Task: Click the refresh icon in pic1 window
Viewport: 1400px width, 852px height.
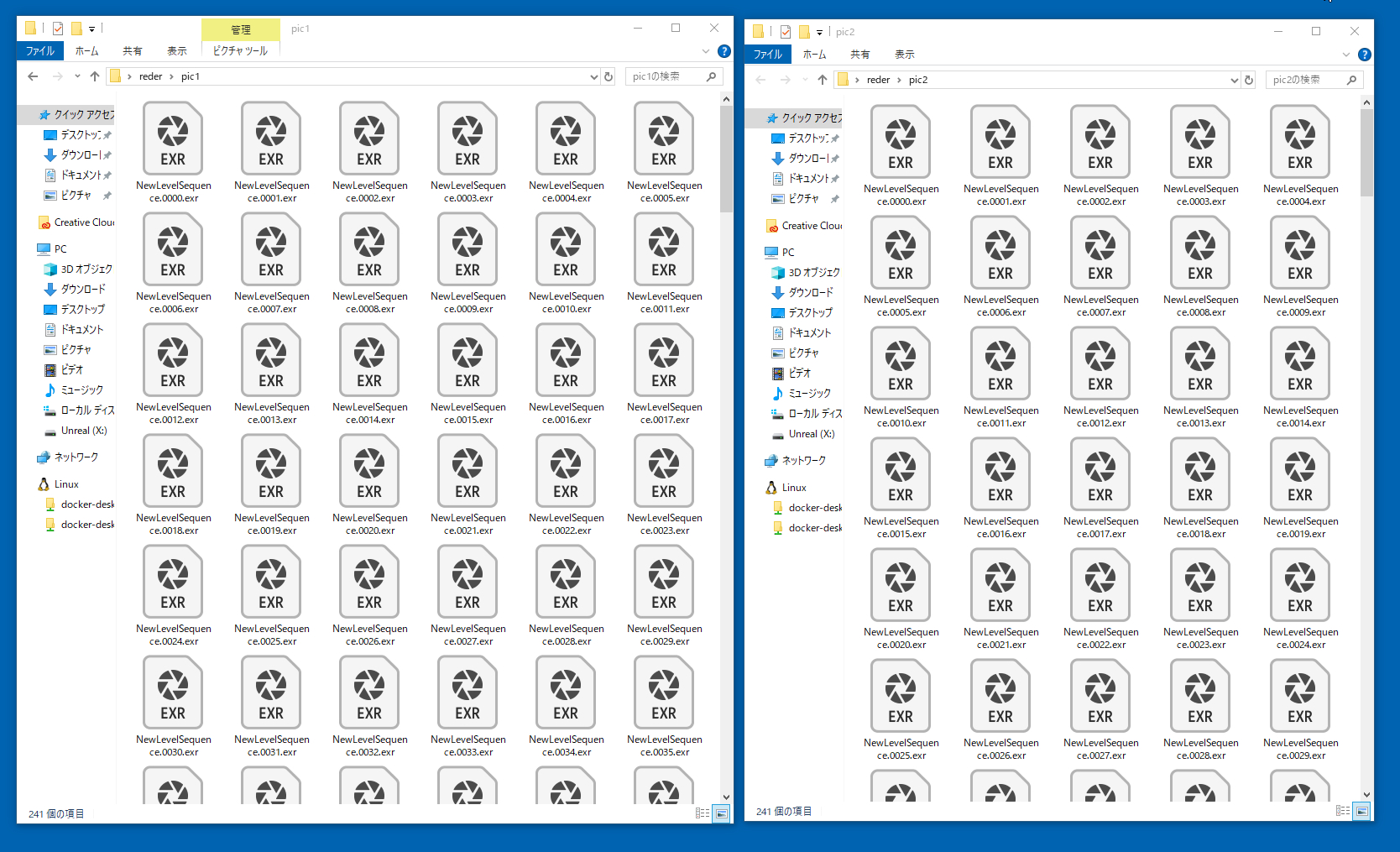Action: pos(609,76)
